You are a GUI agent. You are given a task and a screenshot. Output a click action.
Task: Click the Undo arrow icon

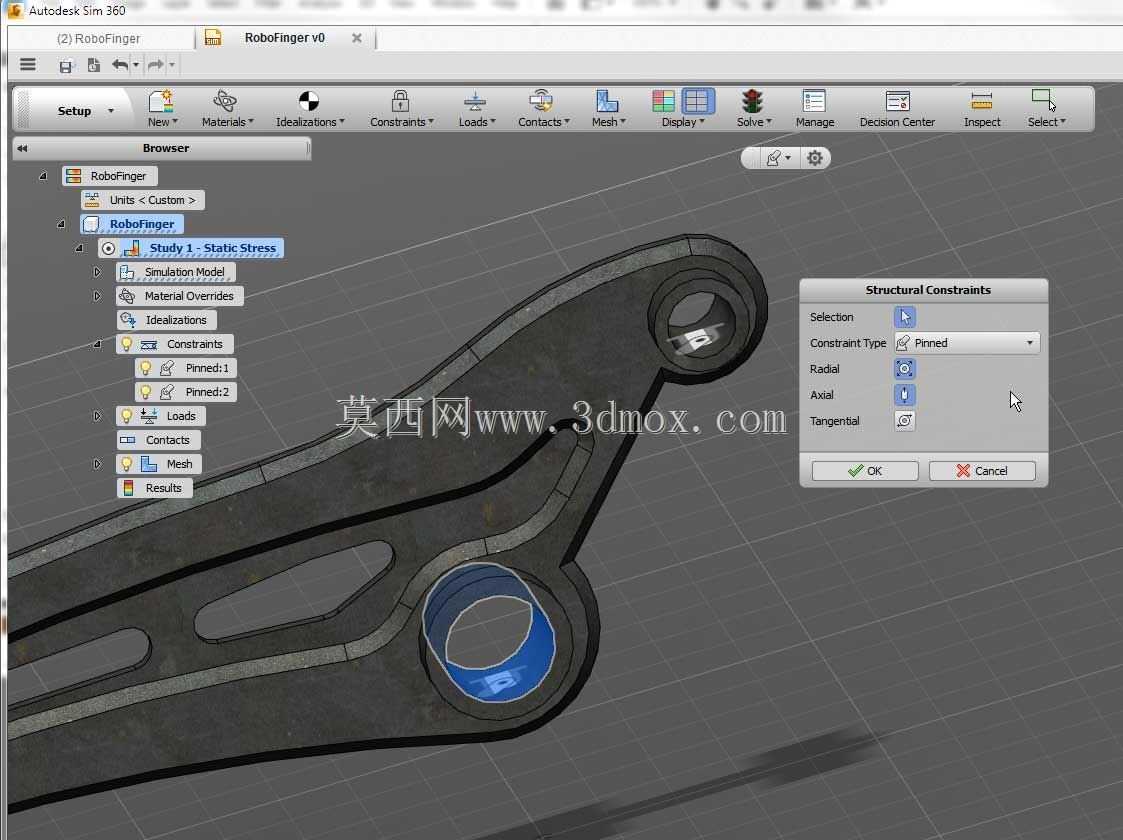[120, 65]
